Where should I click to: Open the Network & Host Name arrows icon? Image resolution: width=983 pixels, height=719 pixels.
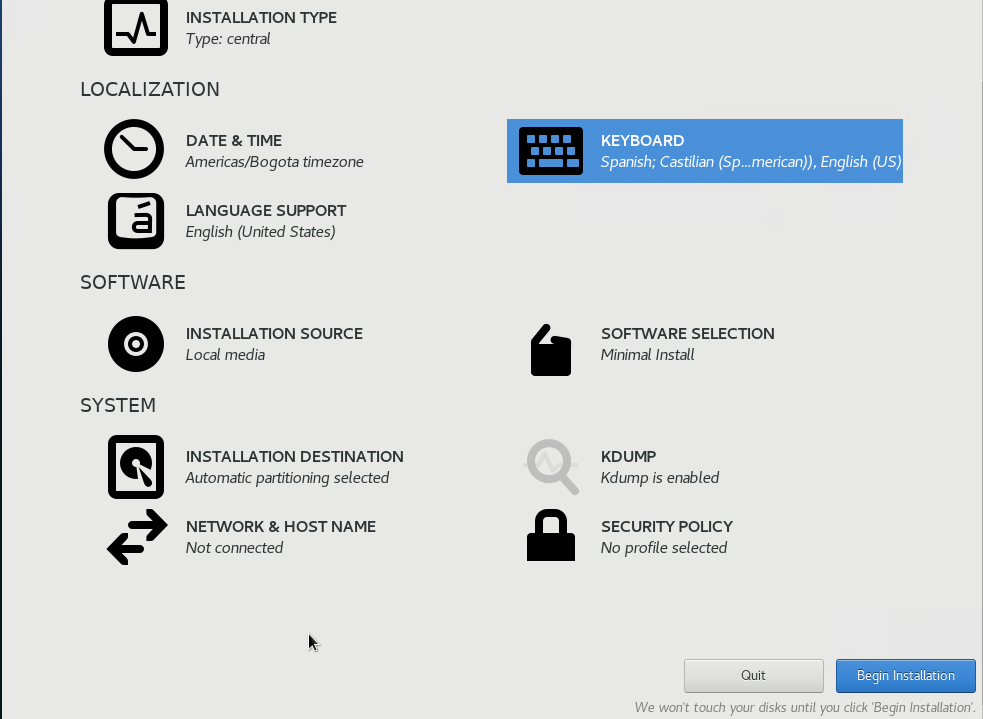pyautogui.click(x=137, y=537)
